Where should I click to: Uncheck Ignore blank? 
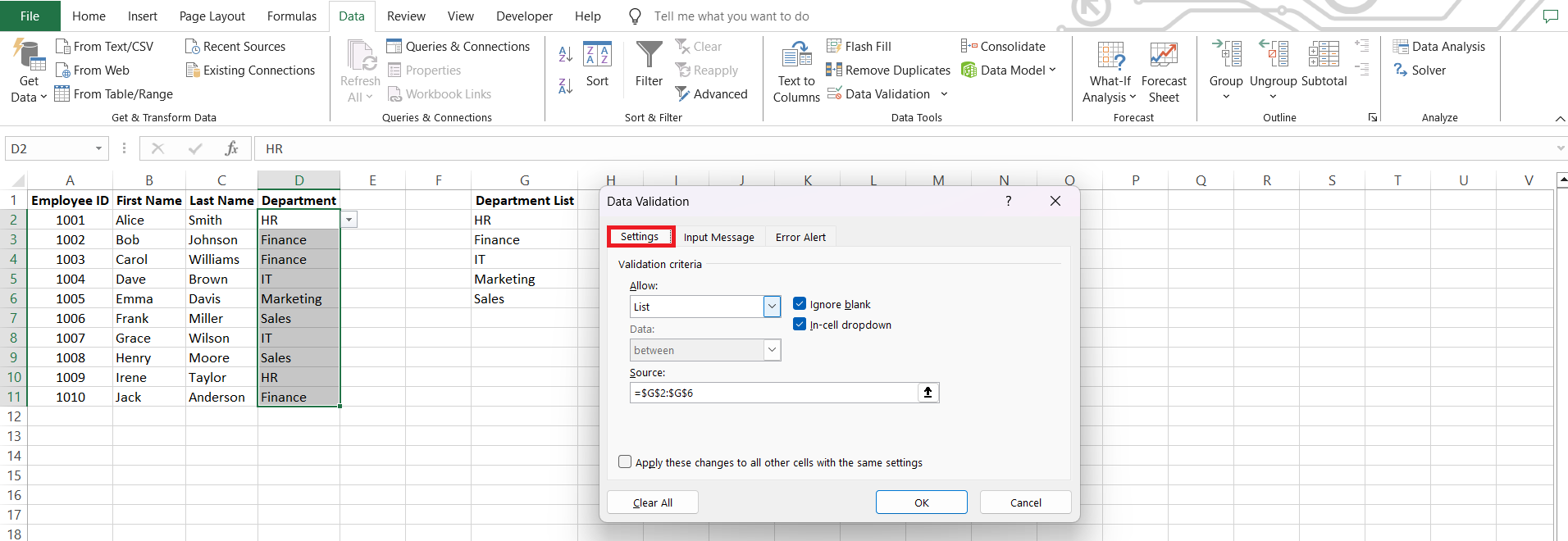point(800,304)
